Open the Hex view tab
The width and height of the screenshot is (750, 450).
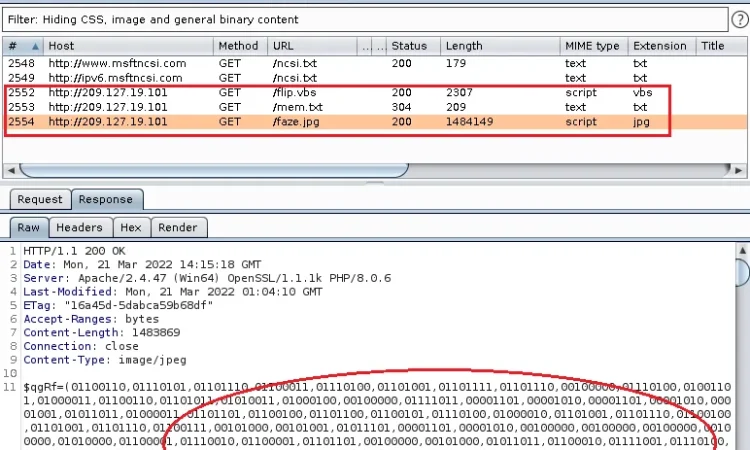pyautogui.click(x=131, y=228)
